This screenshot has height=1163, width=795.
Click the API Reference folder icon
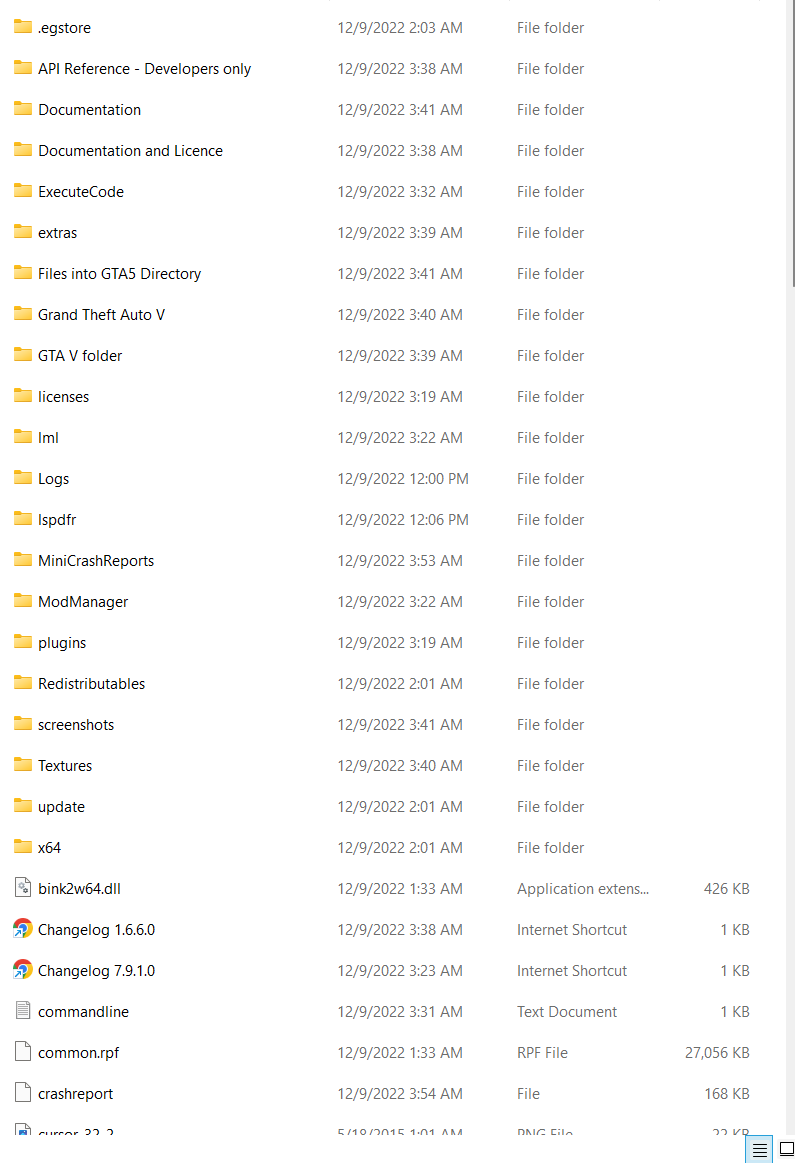point(23,68)
